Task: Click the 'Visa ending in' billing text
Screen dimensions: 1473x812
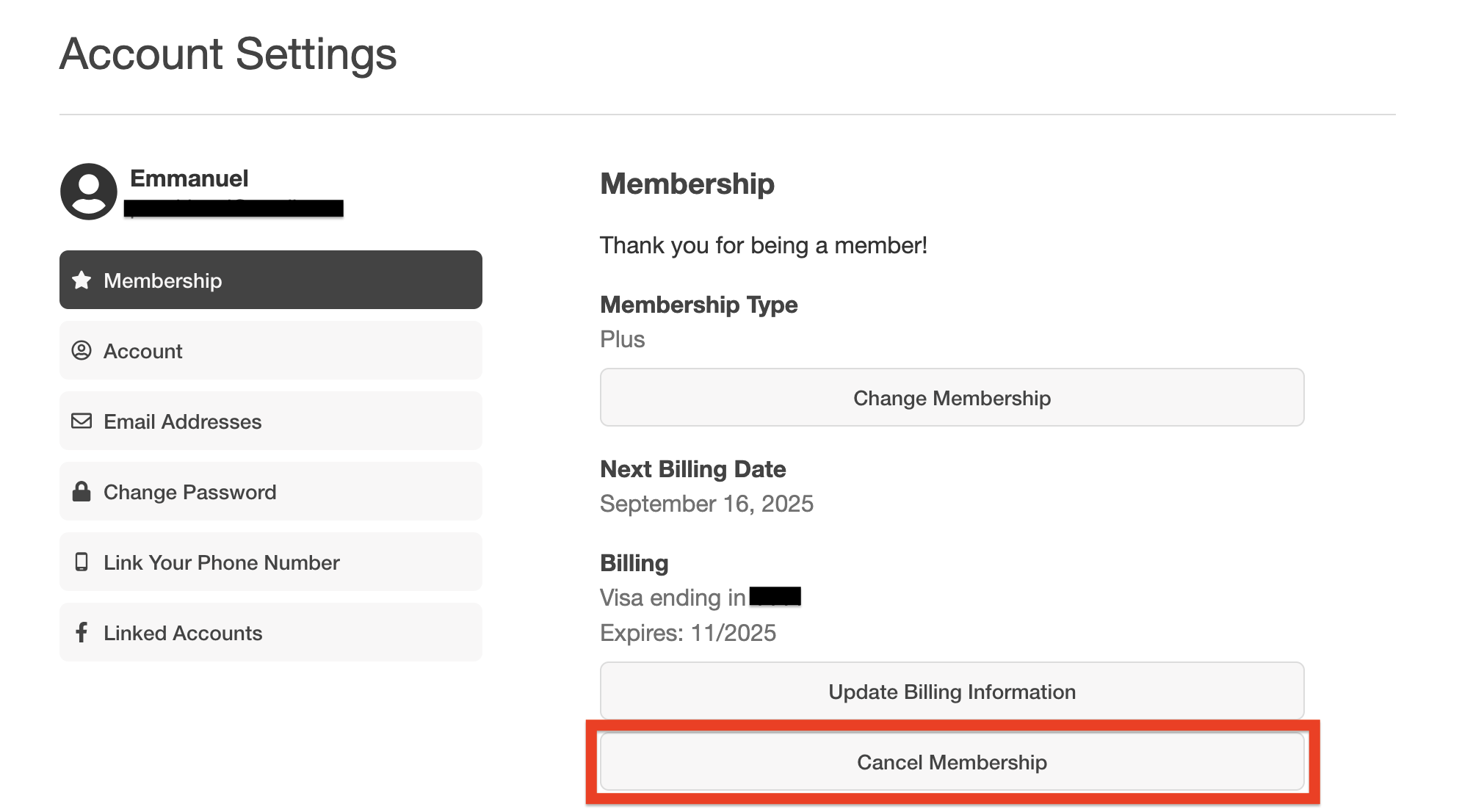Action: tap(673, 598)
